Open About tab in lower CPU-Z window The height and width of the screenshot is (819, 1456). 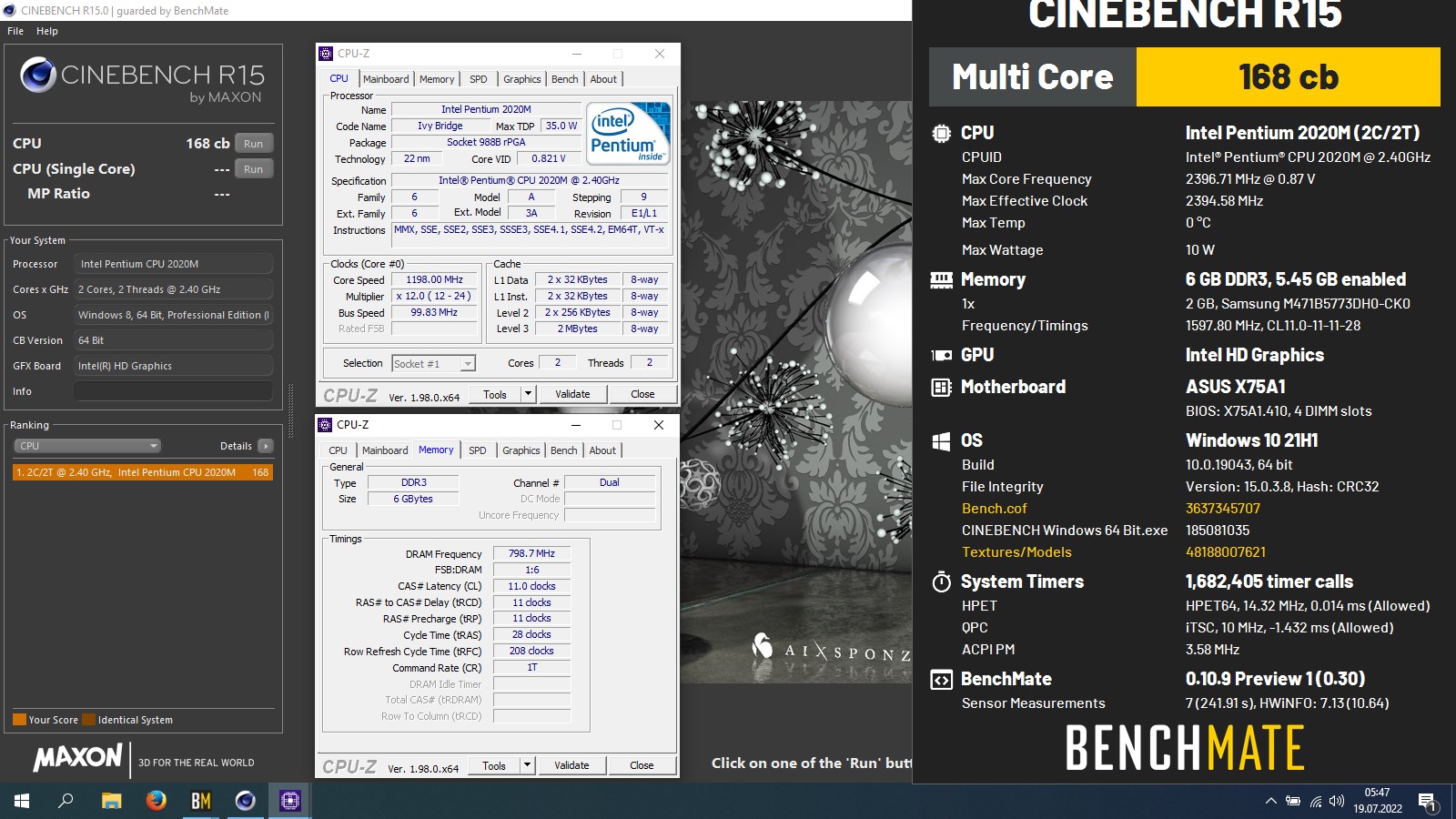coord(602,450)
